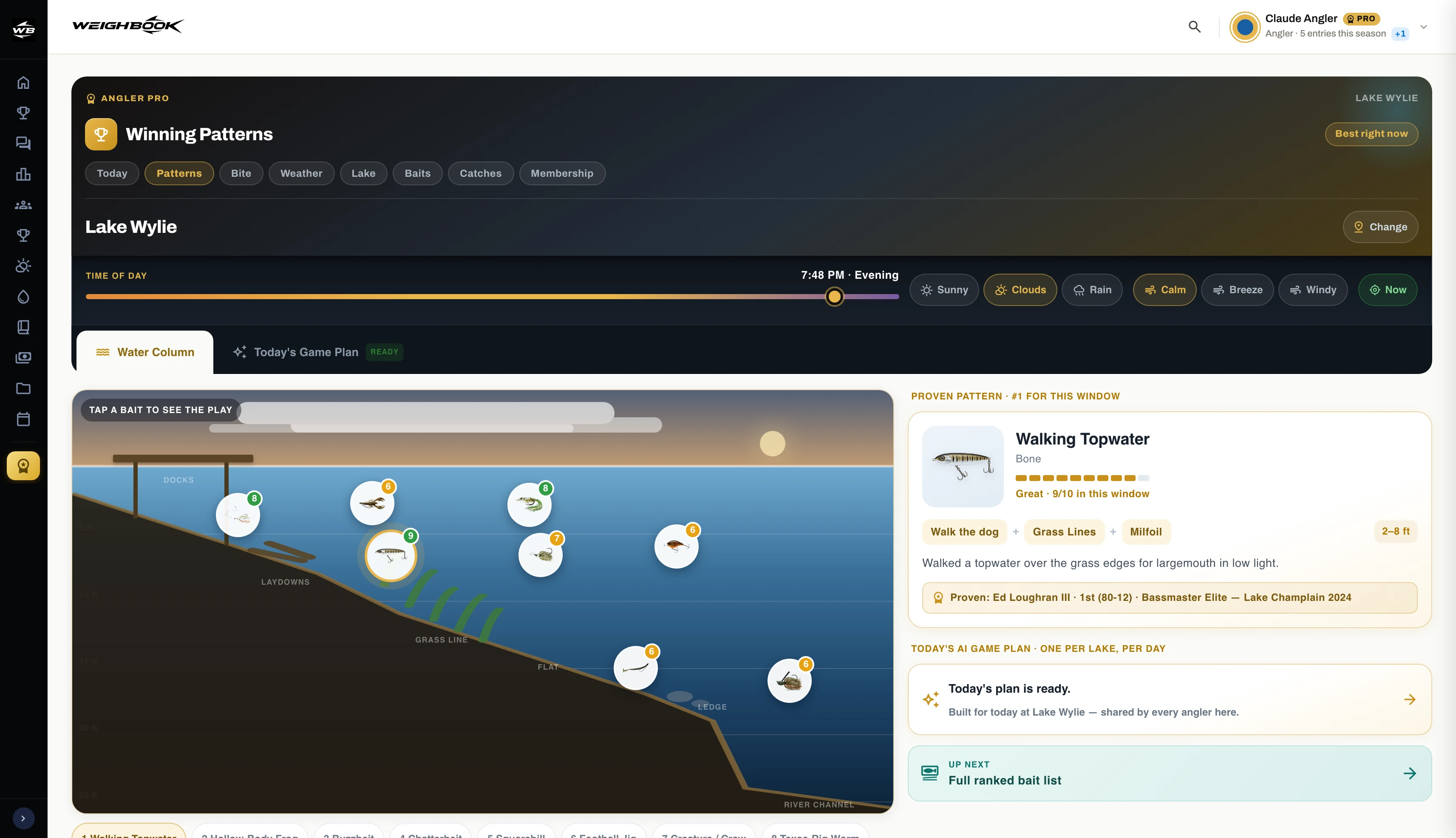
Task: Click the +1 badge beside entries this season
Action: click(1400, 34)
